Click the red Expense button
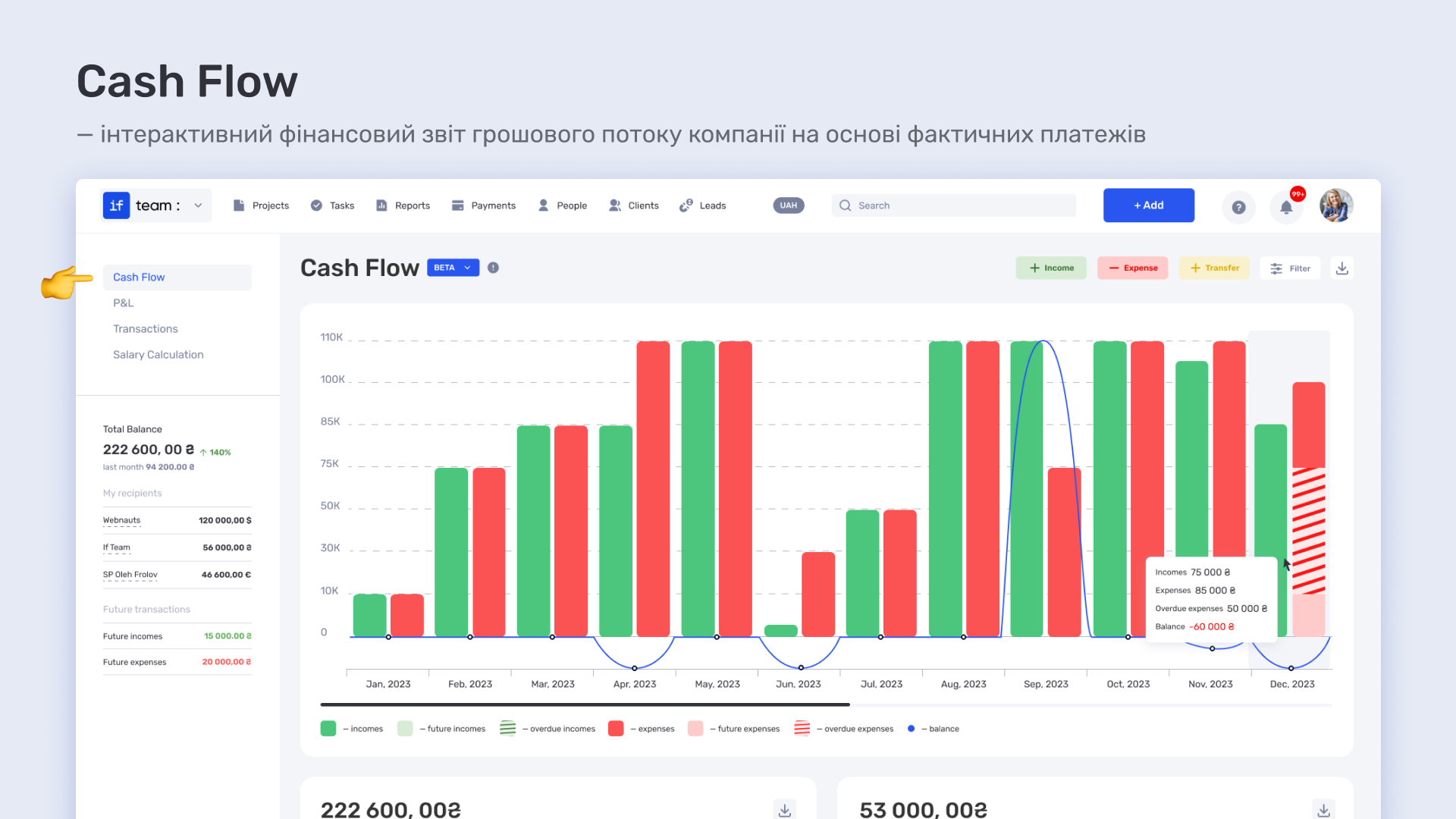1456x819 pixels. [x=1133, y=268]
